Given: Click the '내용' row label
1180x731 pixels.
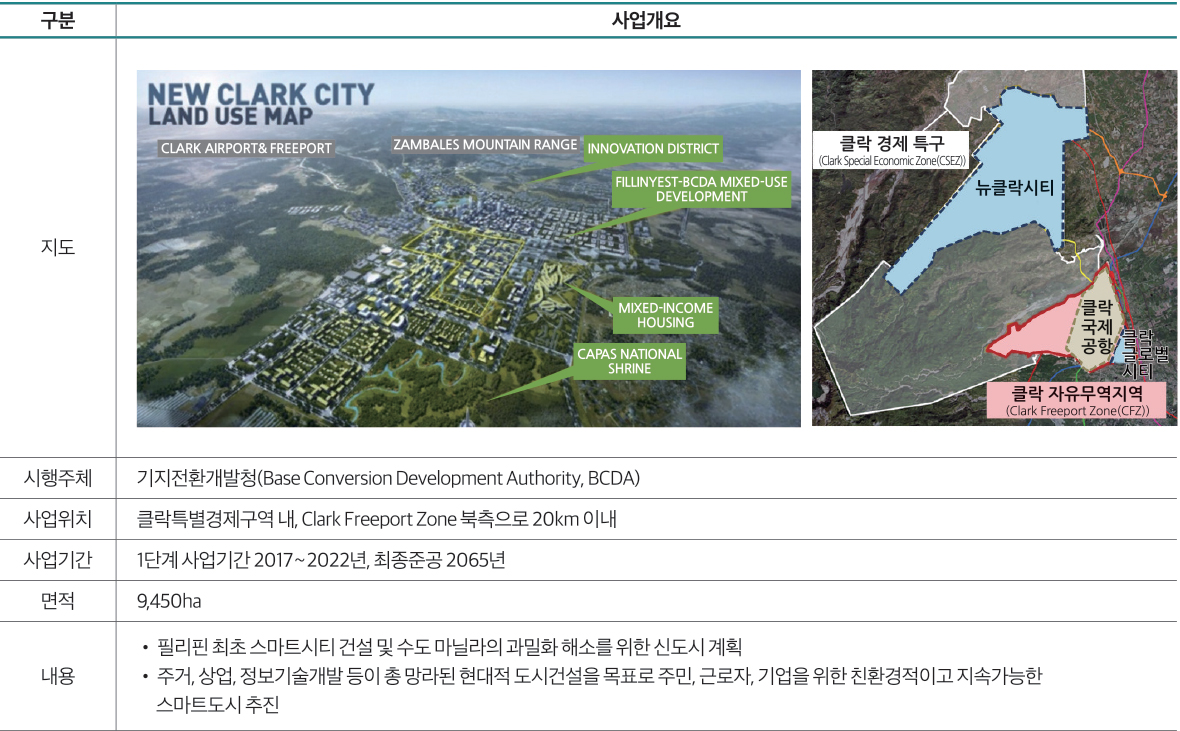Looking at the screenshot, I should (58, 675).
